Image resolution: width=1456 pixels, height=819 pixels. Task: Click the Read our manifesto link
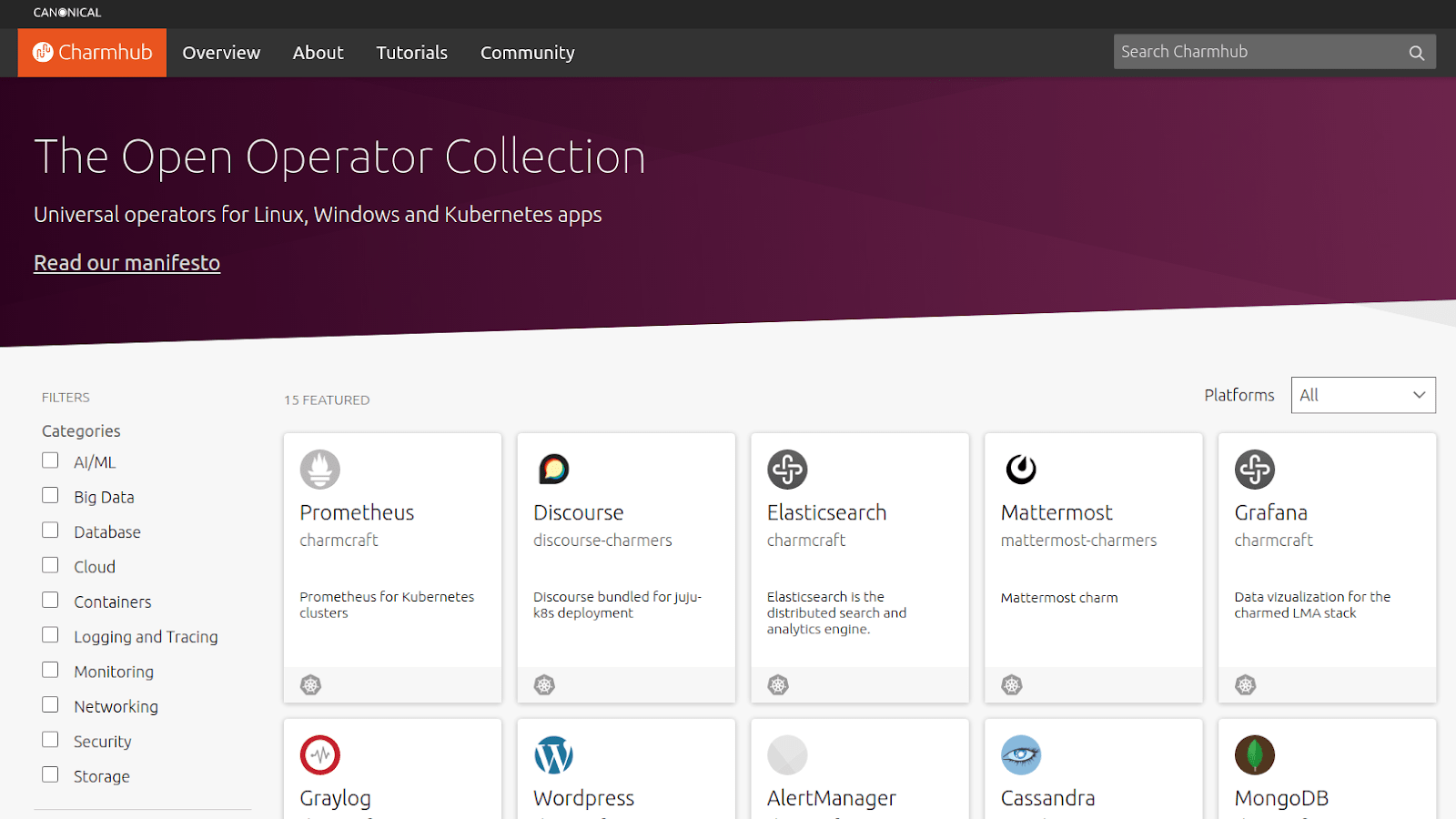pos(126,262)
